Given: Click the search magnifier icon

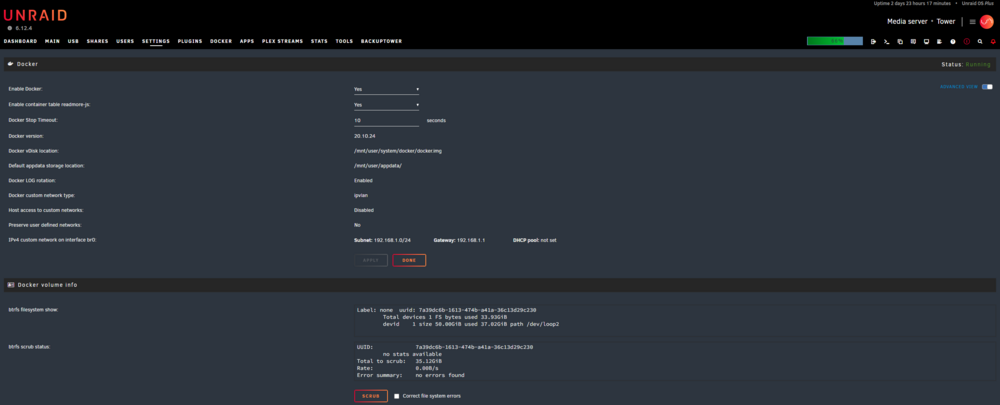Looking at the screenshot, I should click(980, 41).
